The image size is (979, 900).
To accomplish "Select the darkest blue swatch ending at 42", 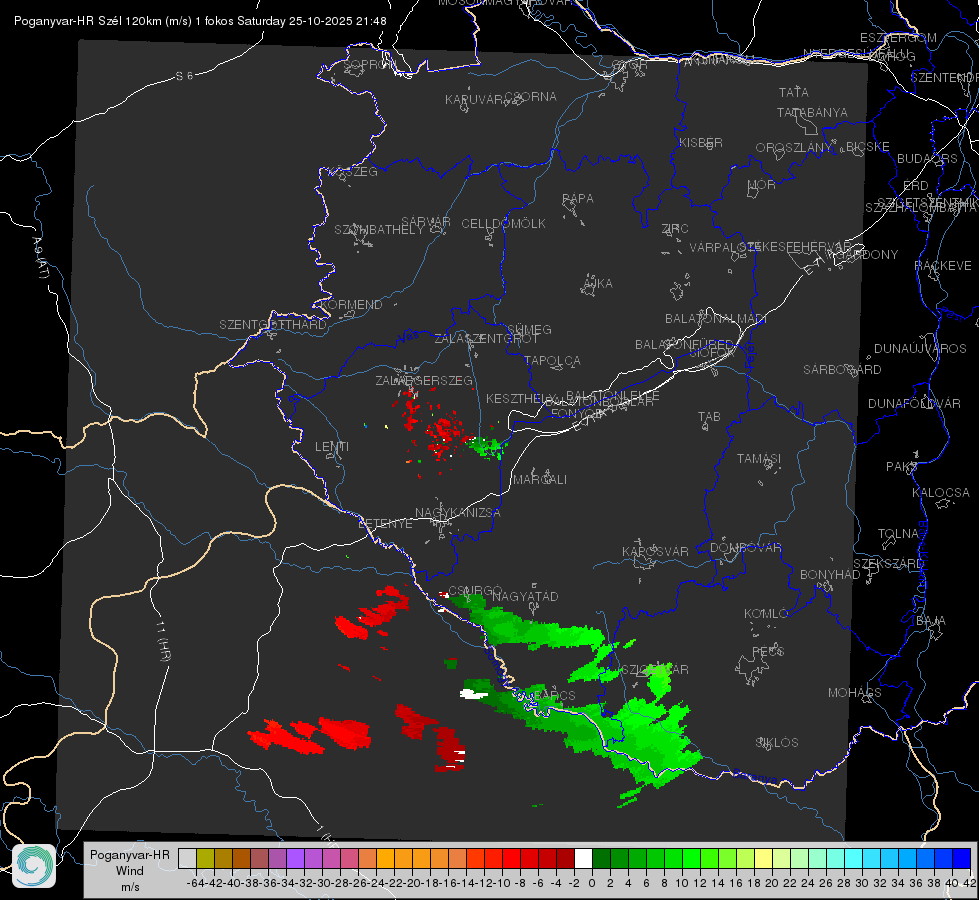I will pyautogui.click(x=962, y=859).
